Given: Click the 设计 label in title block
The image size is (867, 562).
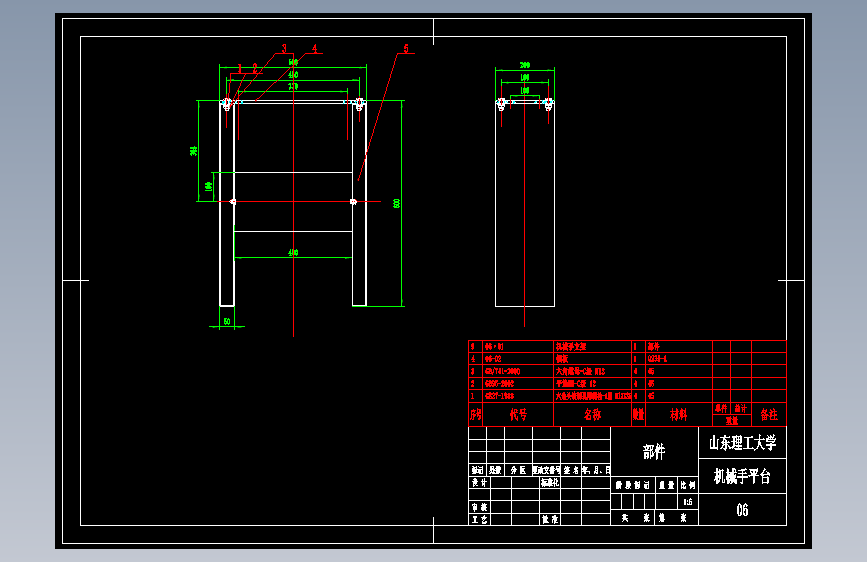Looking at the screenshot, I should [x=479, y=483].
